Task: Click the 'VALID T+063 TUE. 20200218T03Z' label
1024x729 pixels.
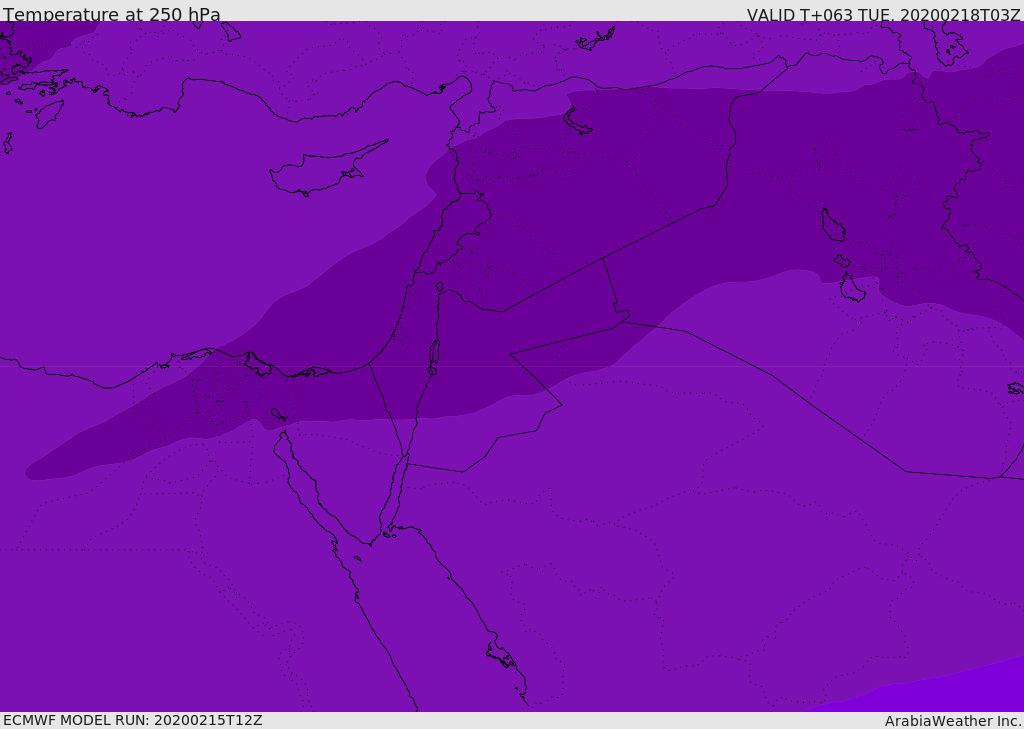Action: [x=884, y=15]
